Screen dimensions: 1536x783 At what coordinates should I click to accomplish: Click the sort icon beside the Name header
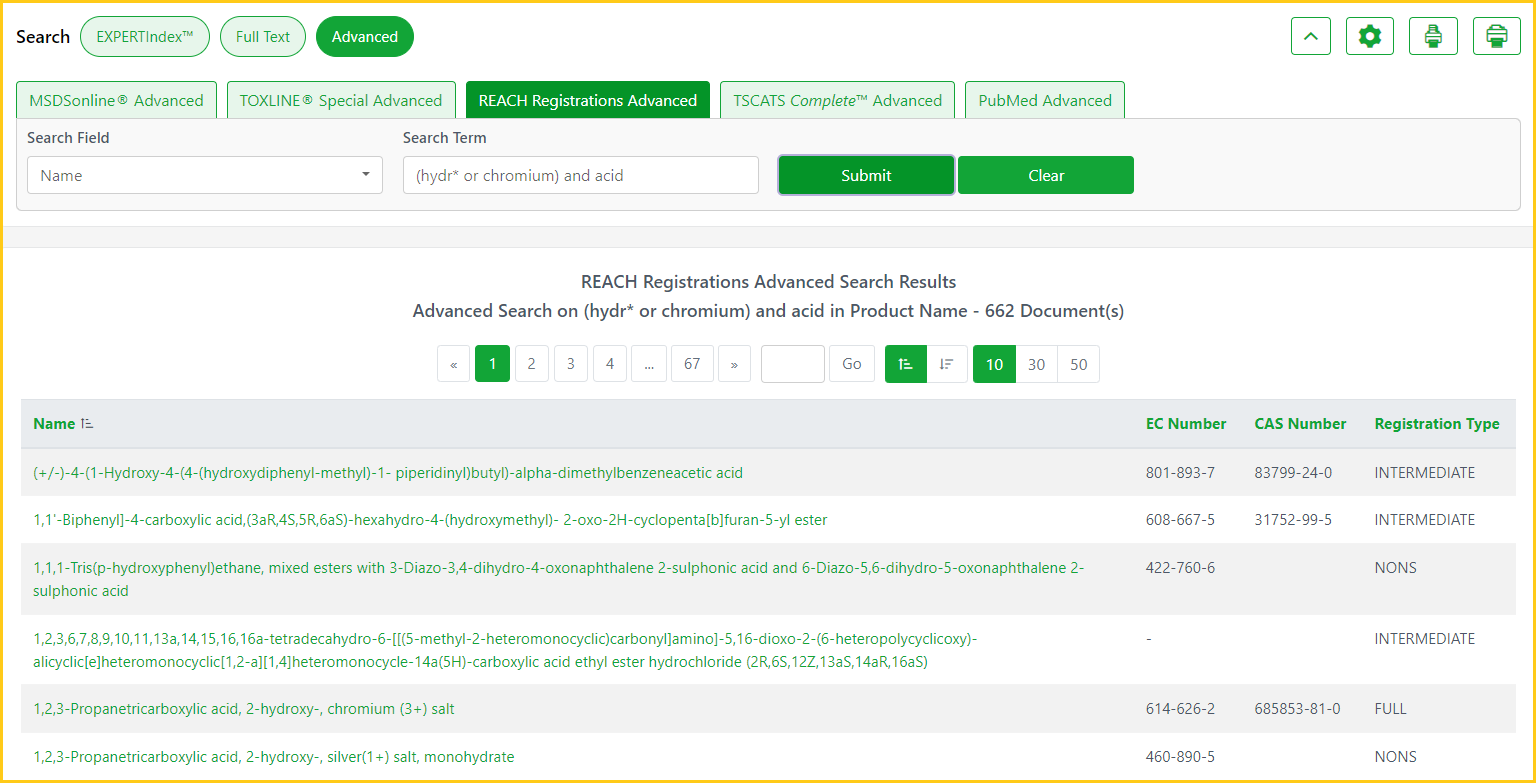point(88,424)
